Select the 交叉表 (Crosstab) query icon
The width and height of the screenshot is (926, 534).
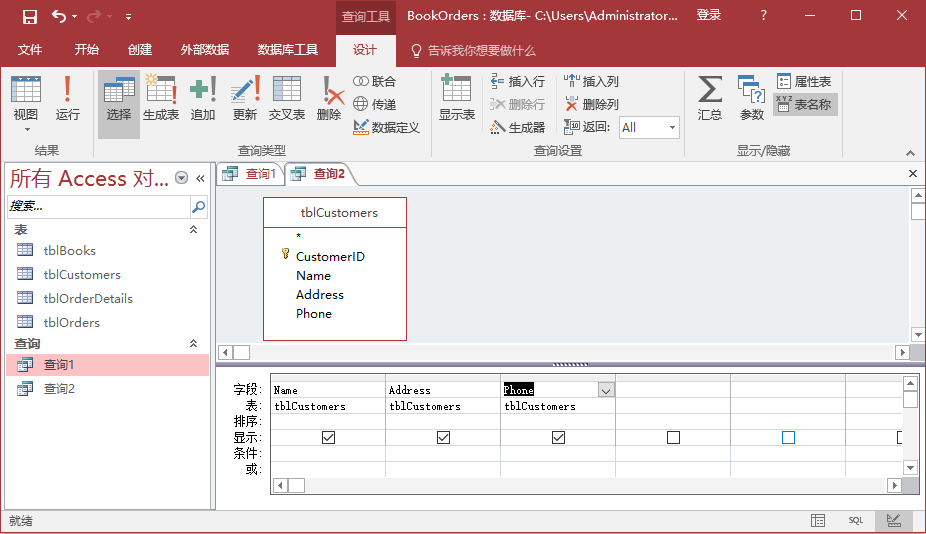[286, 98]
